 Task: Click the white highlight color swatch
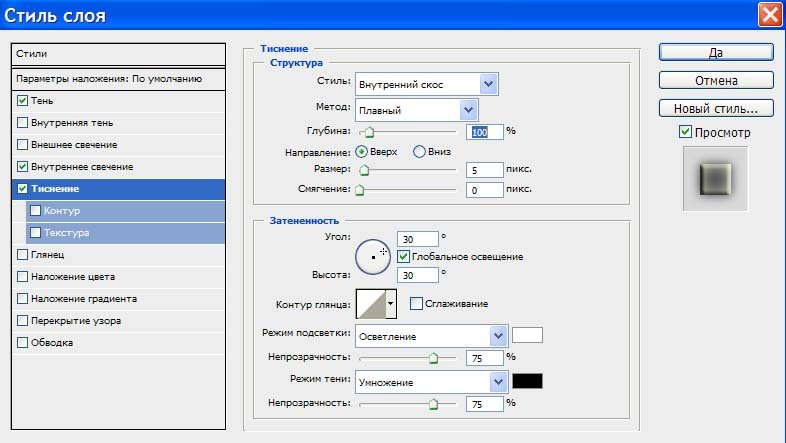coord(527,335)
